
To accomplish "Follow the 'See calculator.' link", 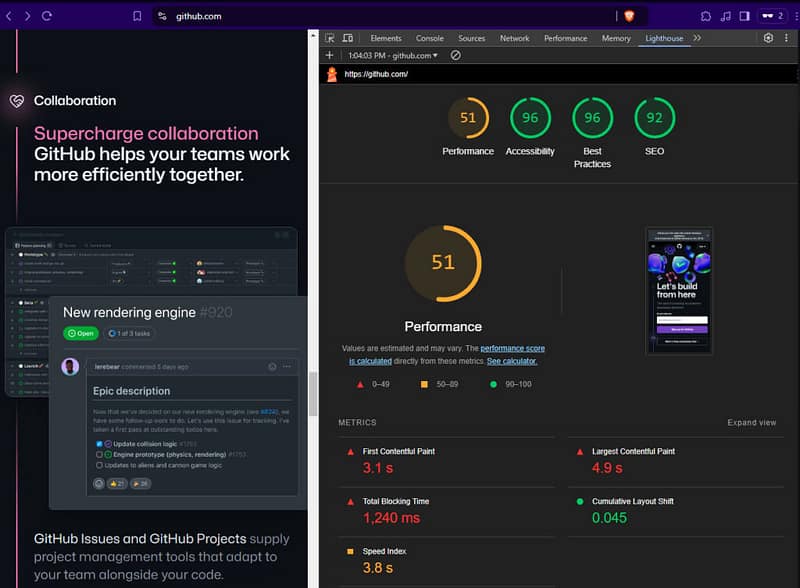I will pyautogui.click(x=512, y=361).
